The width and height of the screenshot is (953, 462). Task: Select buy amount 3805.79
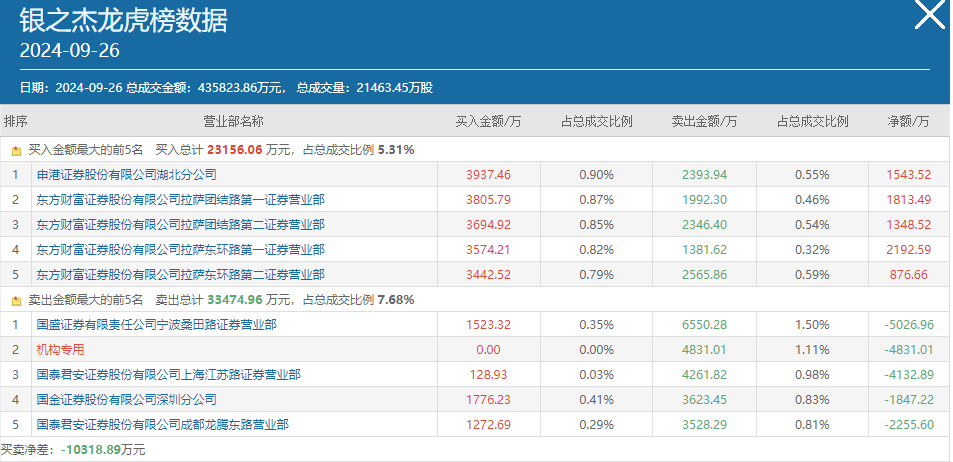[x=489, y=200]
